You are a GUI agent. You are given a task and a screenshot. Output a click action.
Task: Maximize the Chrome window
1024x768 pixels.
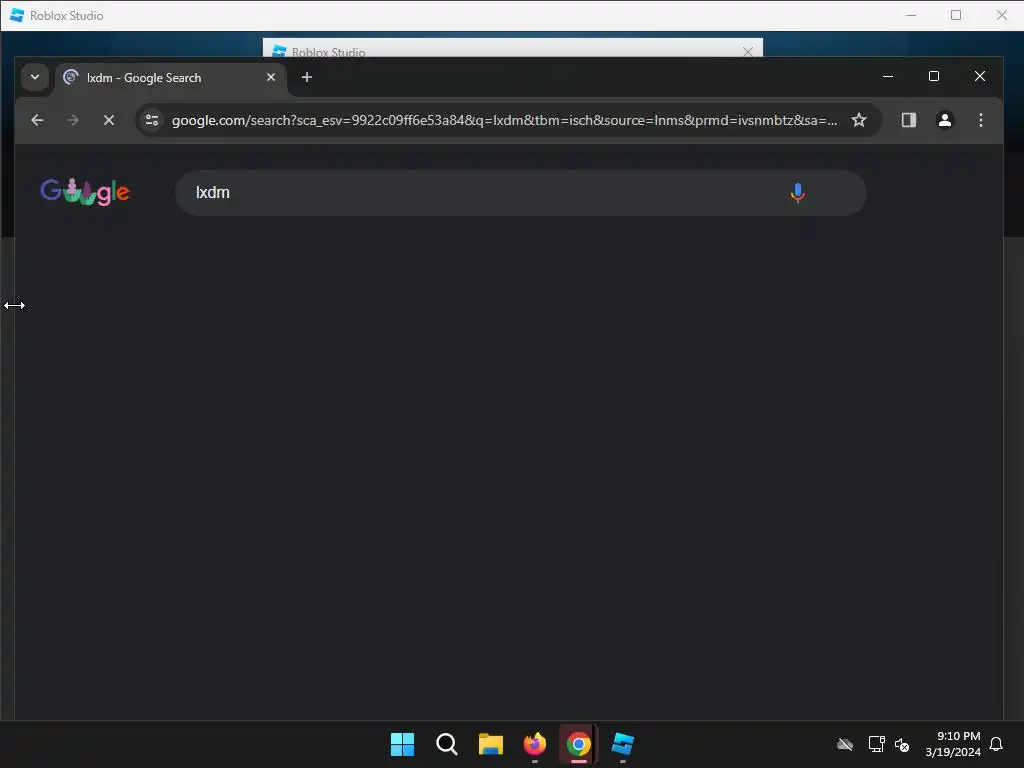pos(934,76)
